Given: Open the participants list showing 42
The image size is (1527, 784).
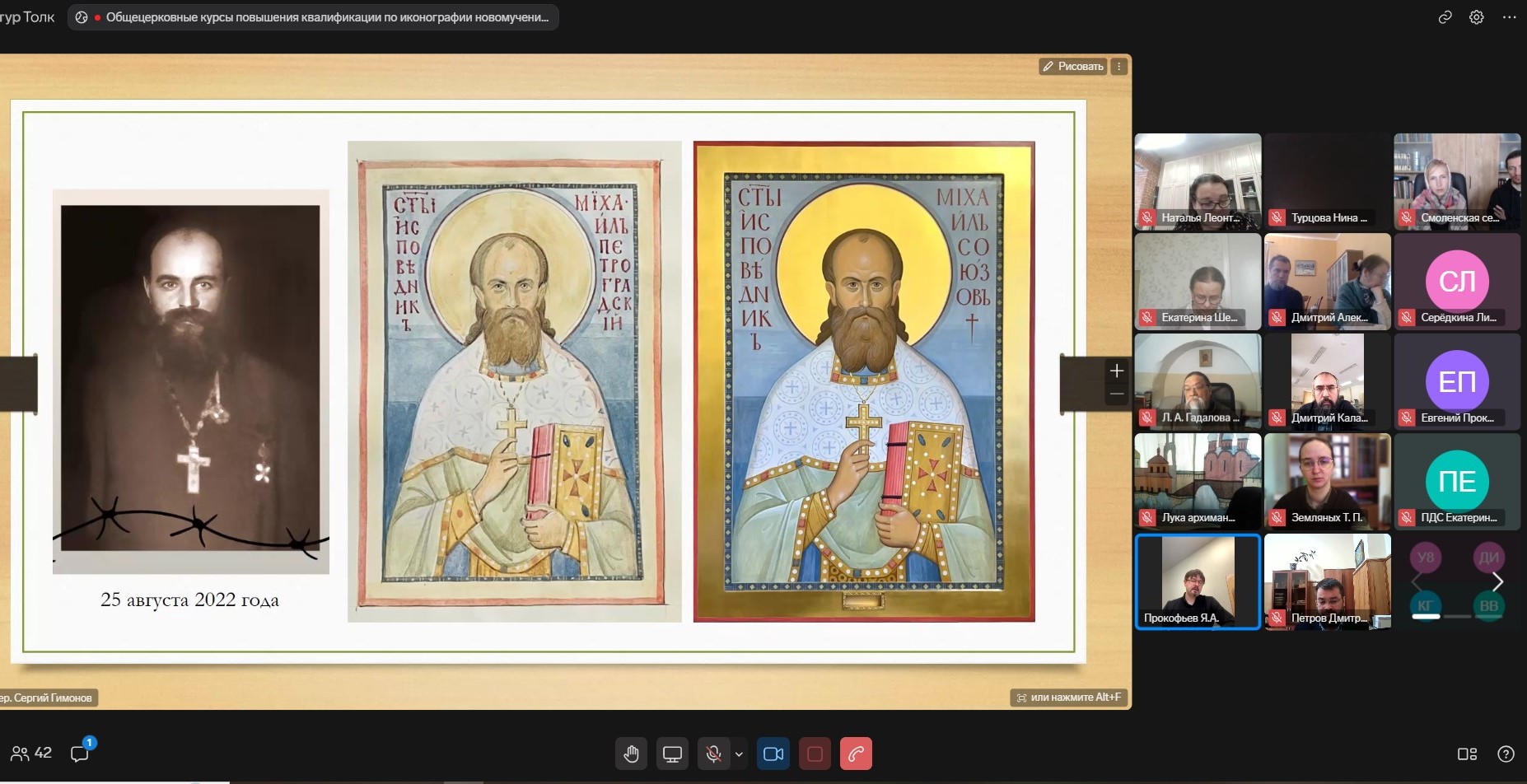Looking at the screenshot, I should click(x=31, y=753).
